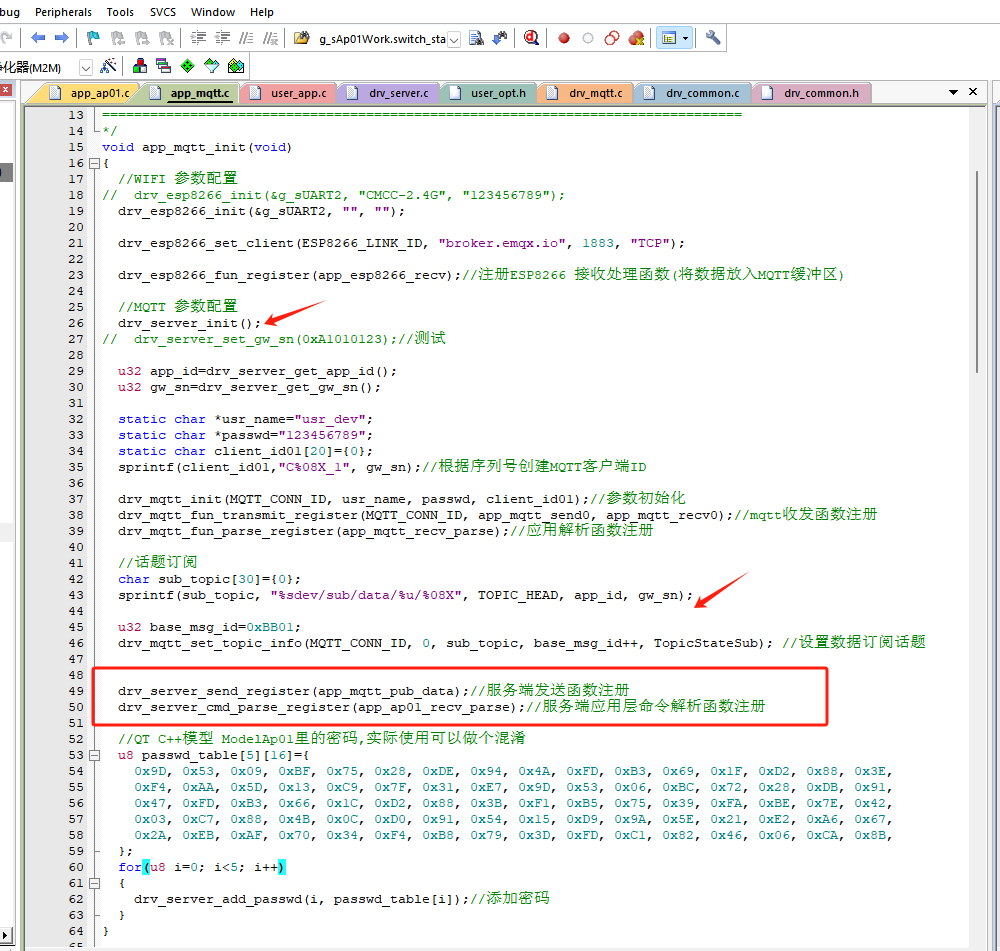This screenshot has height=951, width=1000.
Task: Open Select Software Packs icon
Action: click(x=212, y=66)
